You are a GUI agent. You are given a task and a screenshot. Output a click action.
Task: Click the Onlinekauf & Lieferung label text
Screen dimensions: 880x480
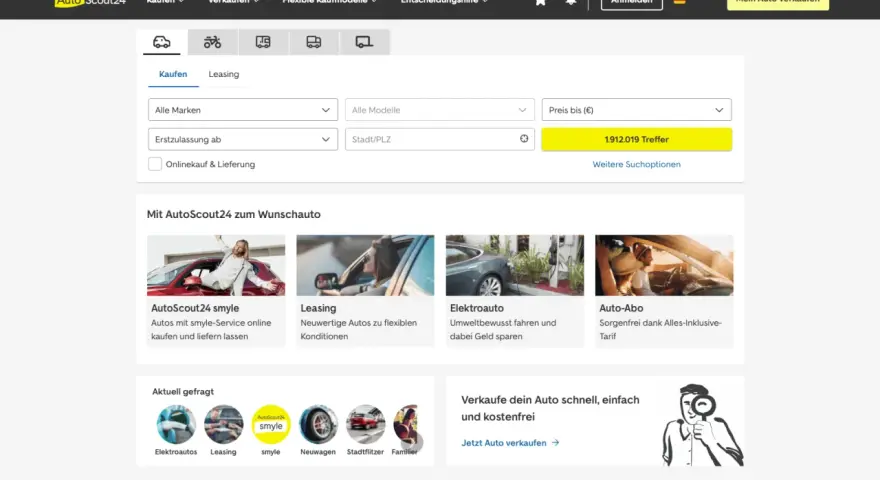point(210,164)
